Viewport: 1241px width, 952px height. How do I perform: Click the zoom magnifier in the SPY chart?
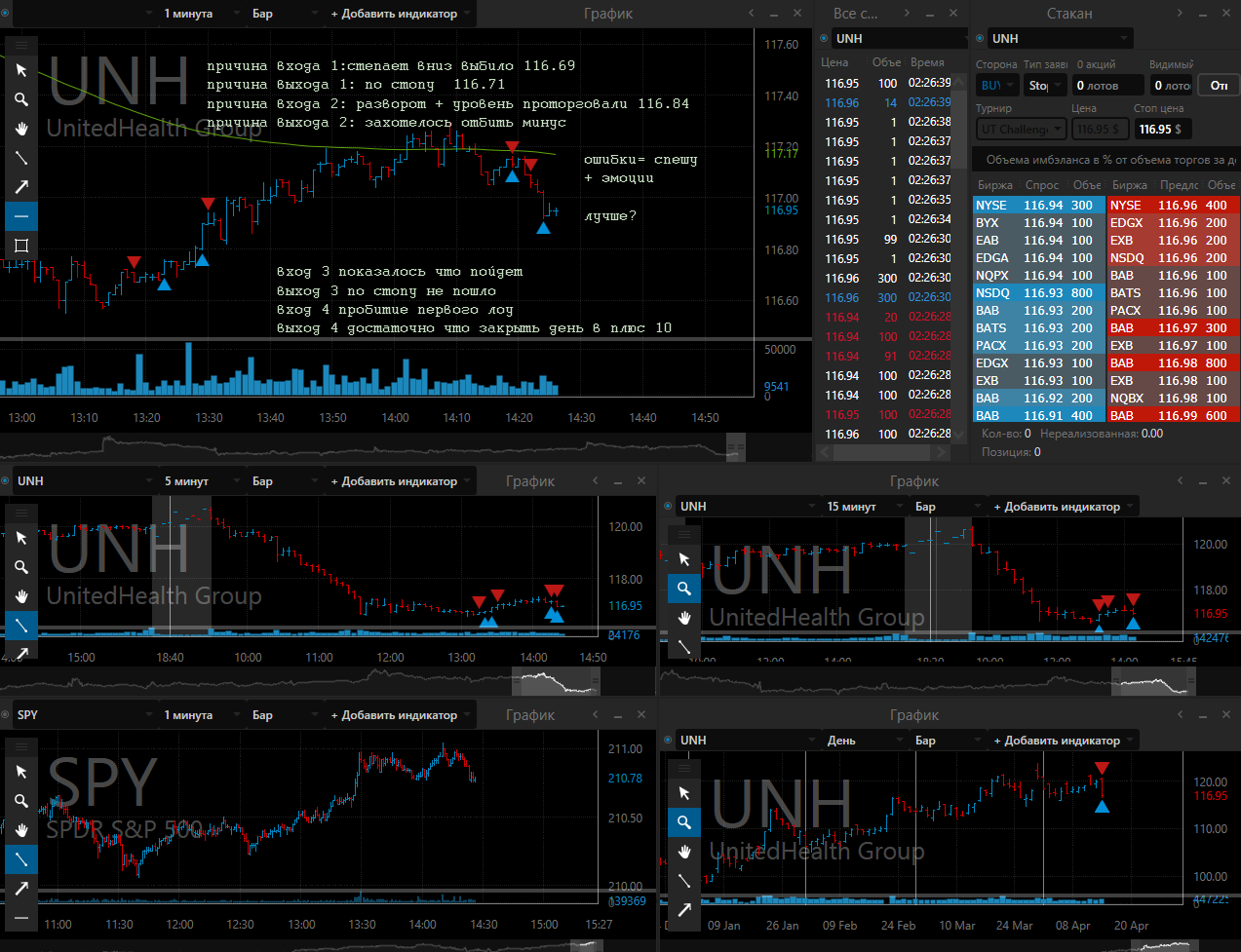pyautogui.click(x=21, y=801)
